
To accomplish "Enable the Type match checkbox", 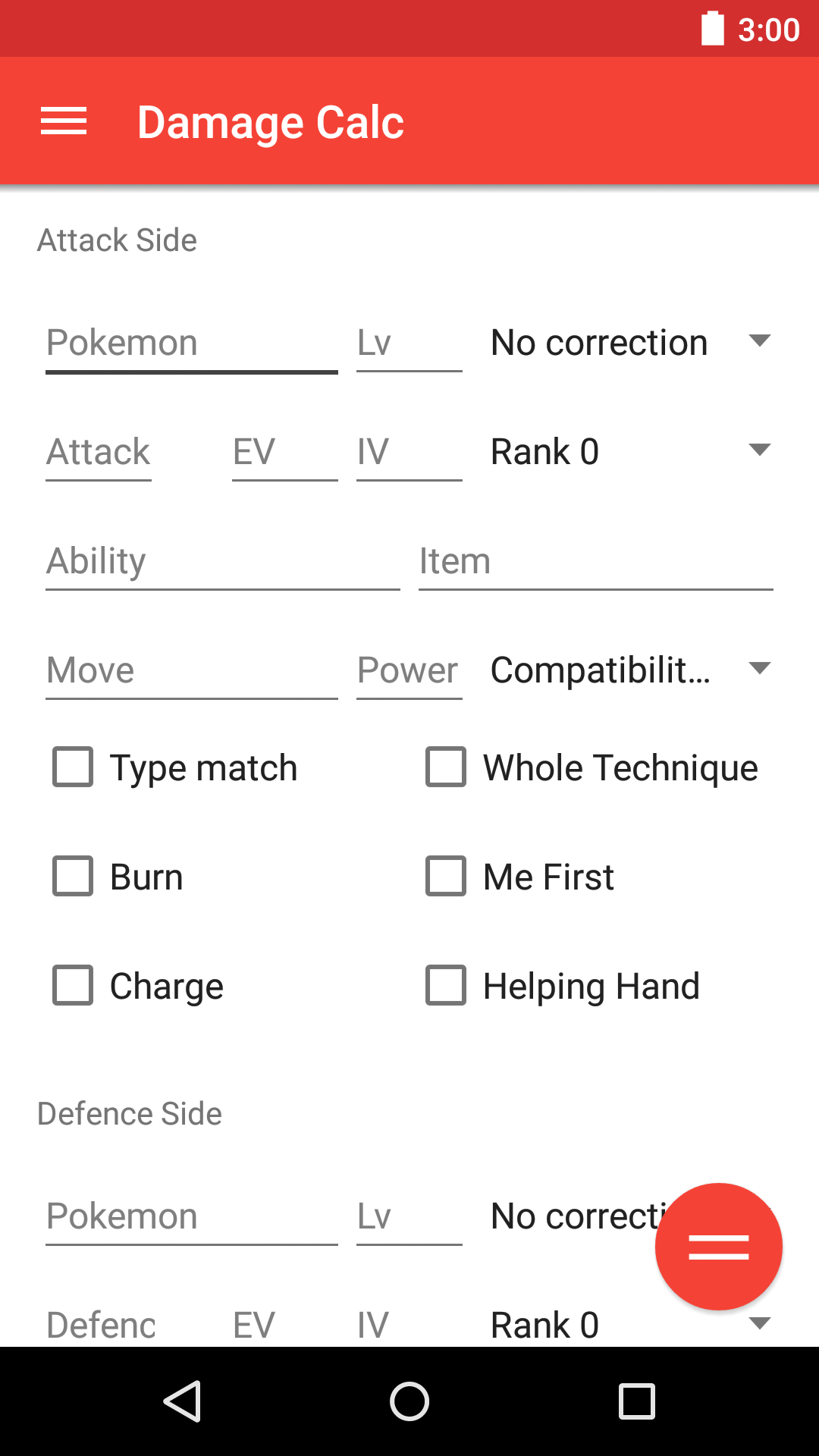I will pos(73,767).
